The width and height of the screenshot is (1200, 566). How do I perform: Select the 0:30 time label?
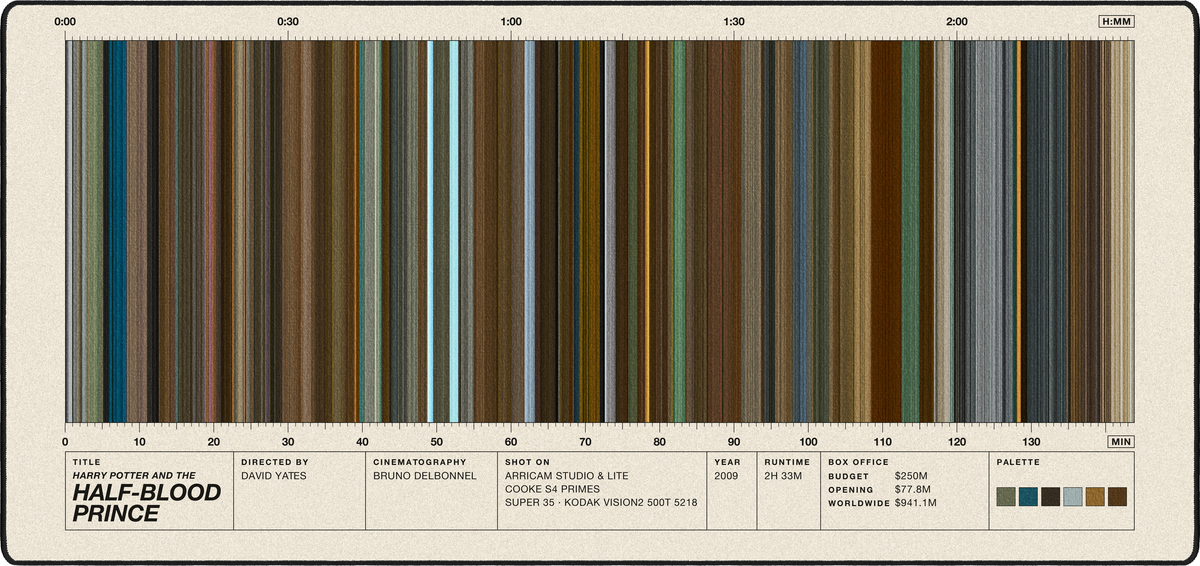click(288, 21)
